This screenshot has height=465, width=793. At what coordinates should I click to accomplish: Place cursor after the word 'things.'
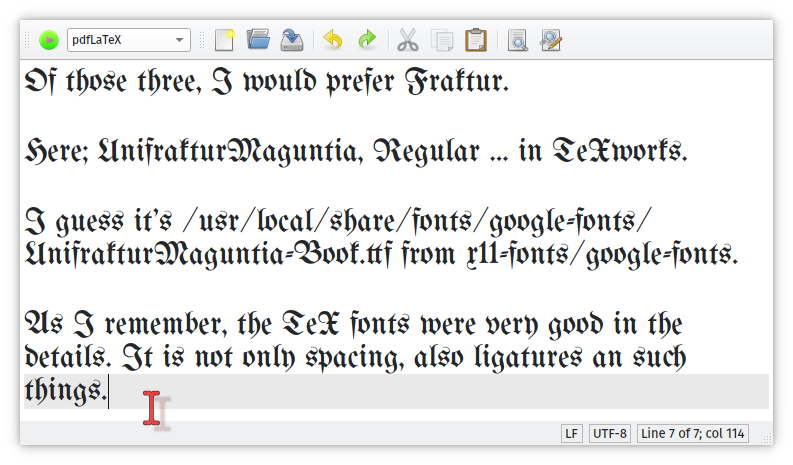point(107,392)
